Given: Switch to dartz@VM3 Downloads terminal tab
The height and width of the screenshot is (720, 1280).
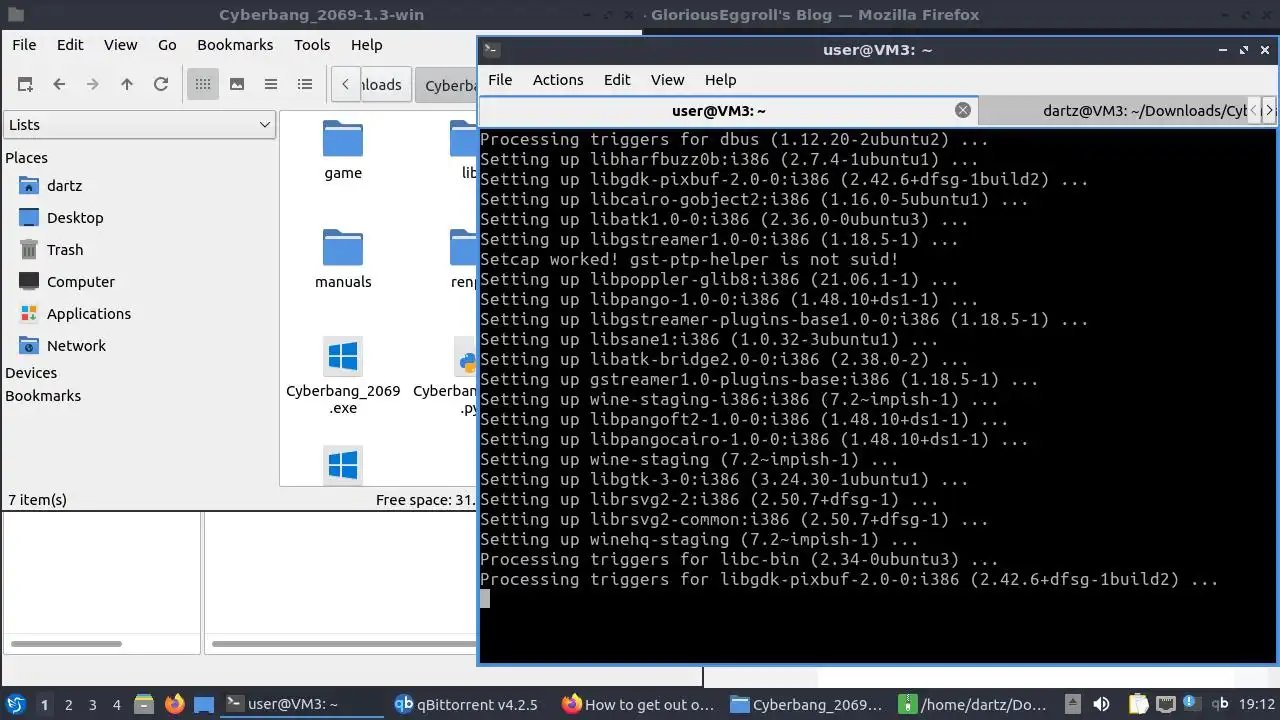Looking at the screenshot, I should pos(1113,111).
